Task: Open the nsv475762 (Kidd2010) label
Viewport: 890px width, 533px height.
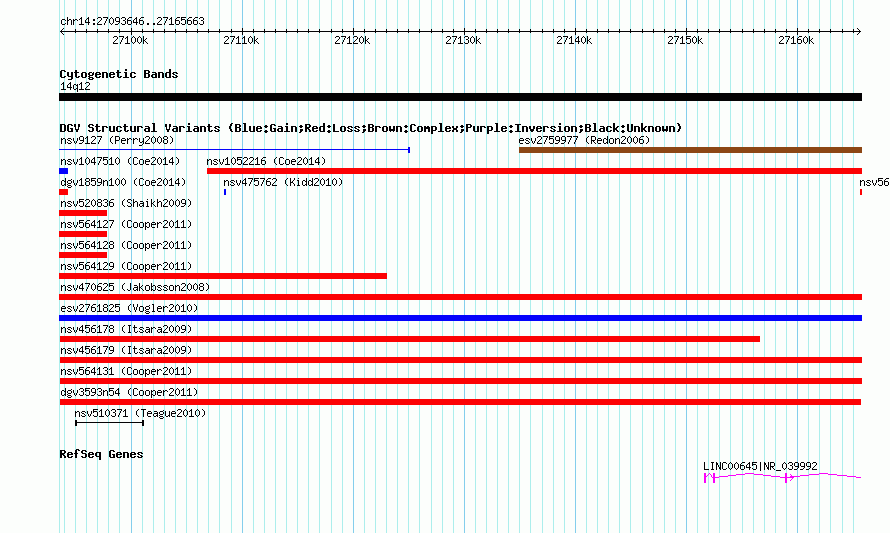Action: point(283,182)
